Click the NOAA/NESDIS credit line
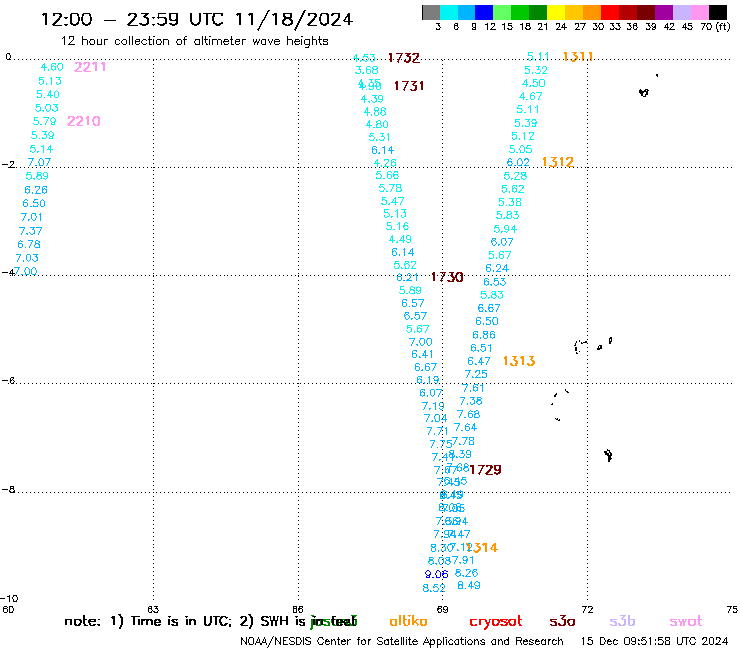Viewport: 740px width, 650px height. [402, 641]
